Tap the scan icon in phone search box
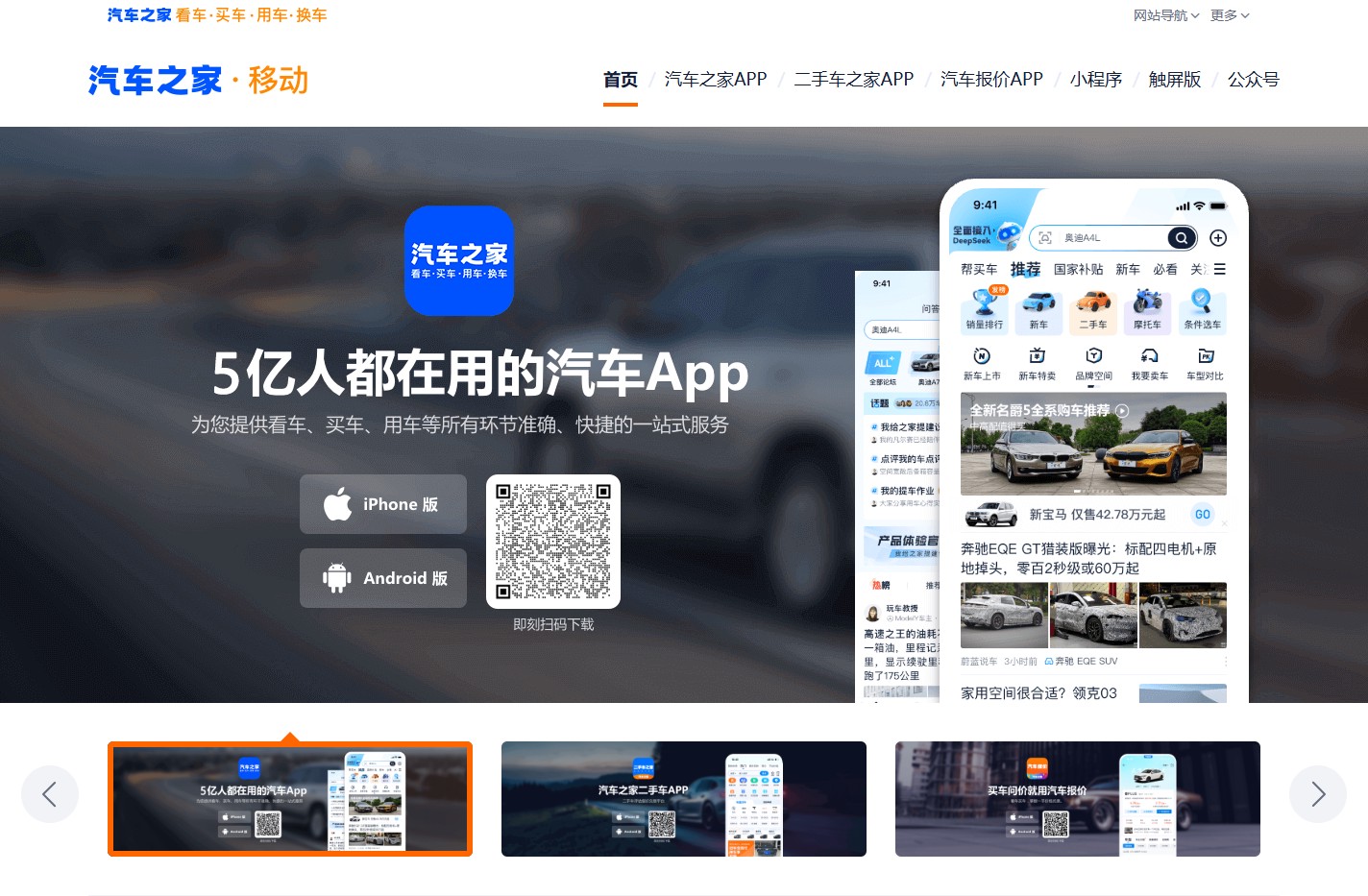The image size is (1368, 896). click(x=1045, y=238)
